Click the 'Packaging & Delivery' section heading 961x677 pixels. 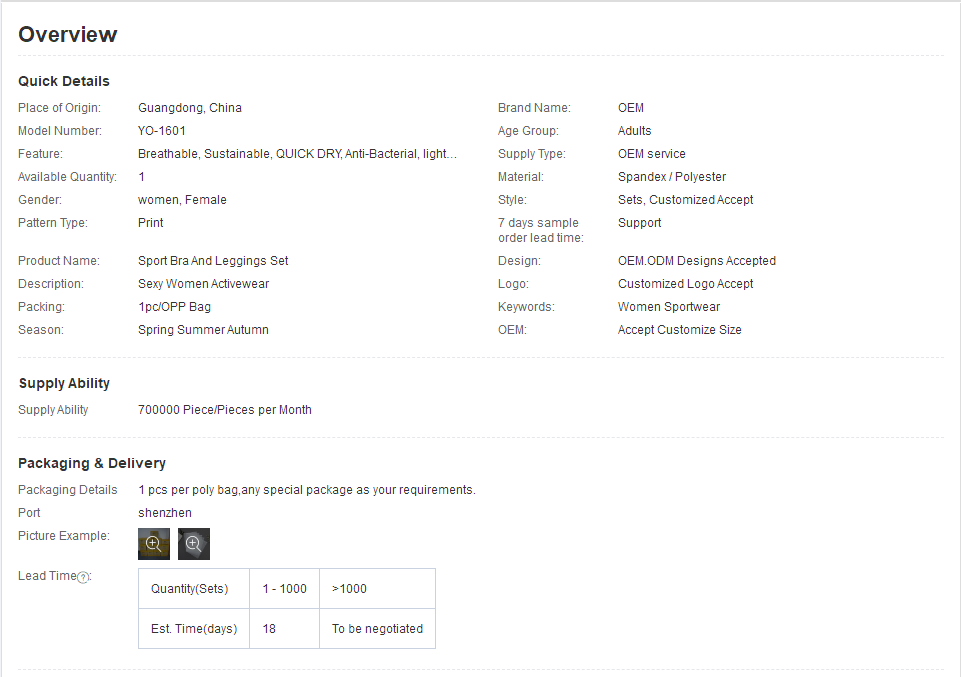click(x=92, y=463)
